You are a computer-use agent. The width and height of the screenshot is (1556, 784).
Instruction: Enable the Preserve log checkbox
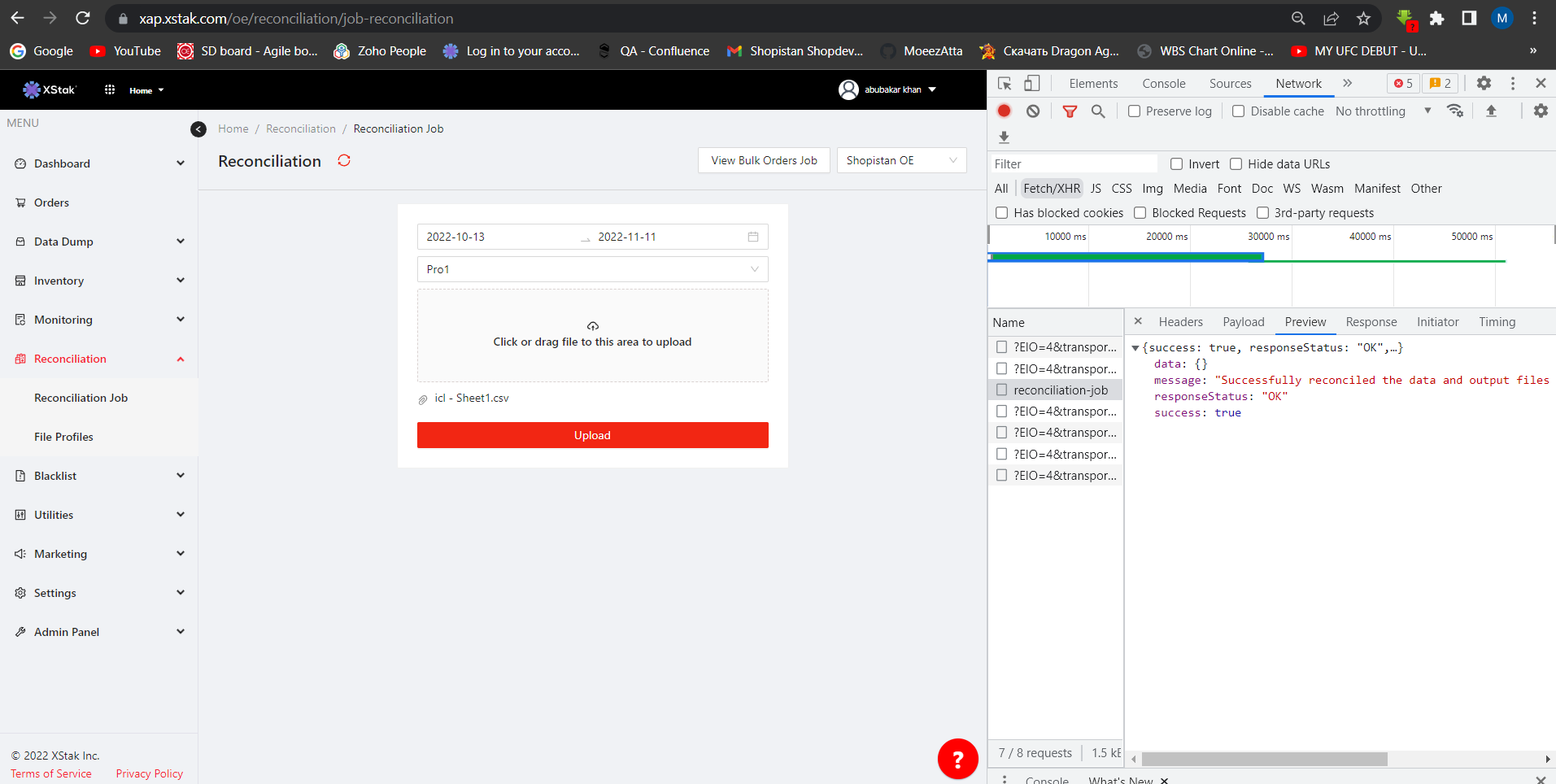(x=1134, y=111)
